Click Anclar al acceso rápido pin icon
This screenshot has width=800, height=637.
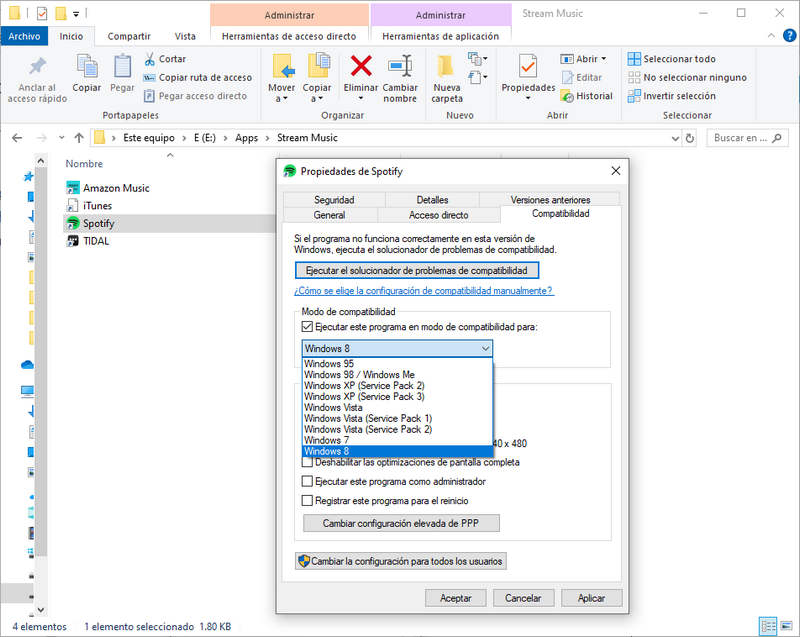point(37,68)
